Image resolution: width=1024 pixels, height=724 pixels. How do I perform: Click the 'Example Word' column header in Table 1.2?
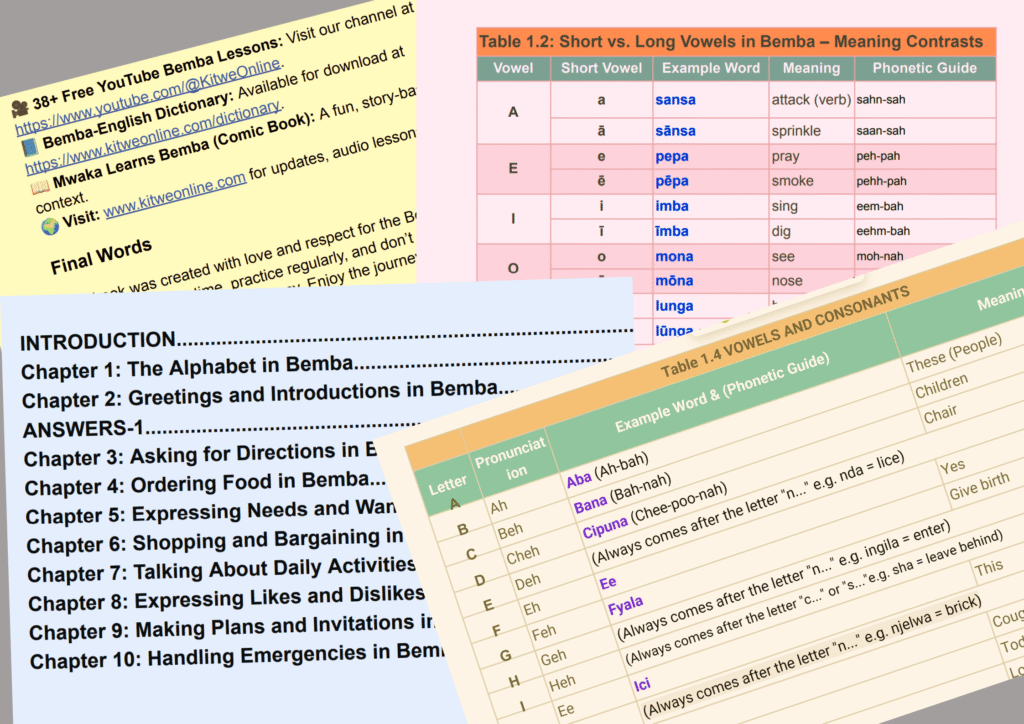point(711,68)
